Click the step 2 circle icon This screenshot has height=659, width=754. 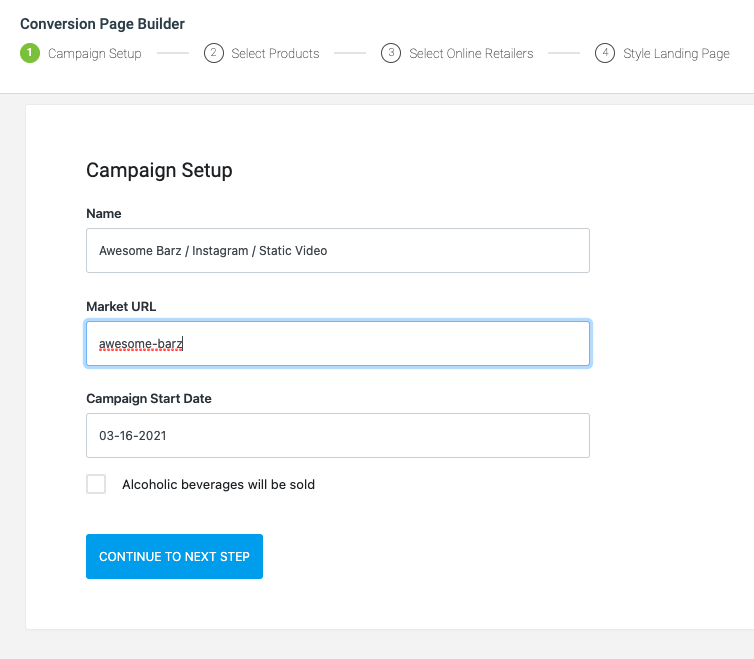214,53
